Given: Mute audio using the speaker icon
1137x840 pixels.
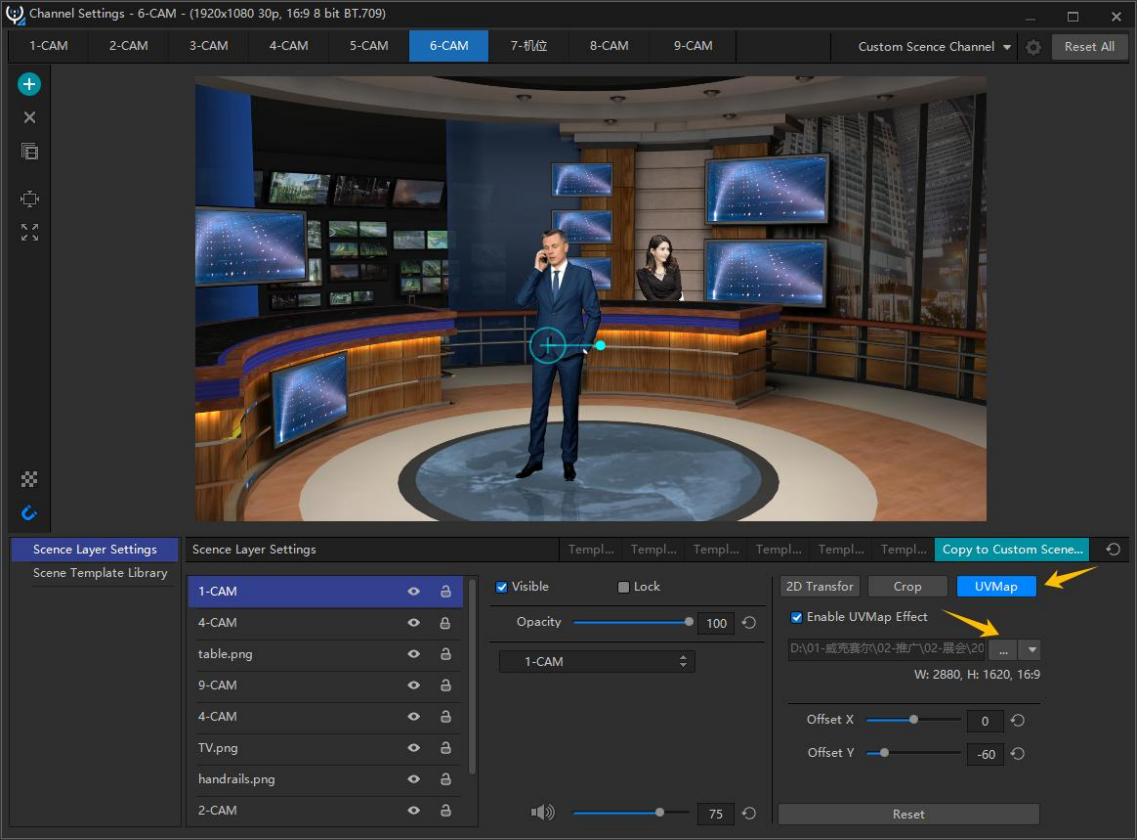Looking at the screenshot, I should 542,813.
